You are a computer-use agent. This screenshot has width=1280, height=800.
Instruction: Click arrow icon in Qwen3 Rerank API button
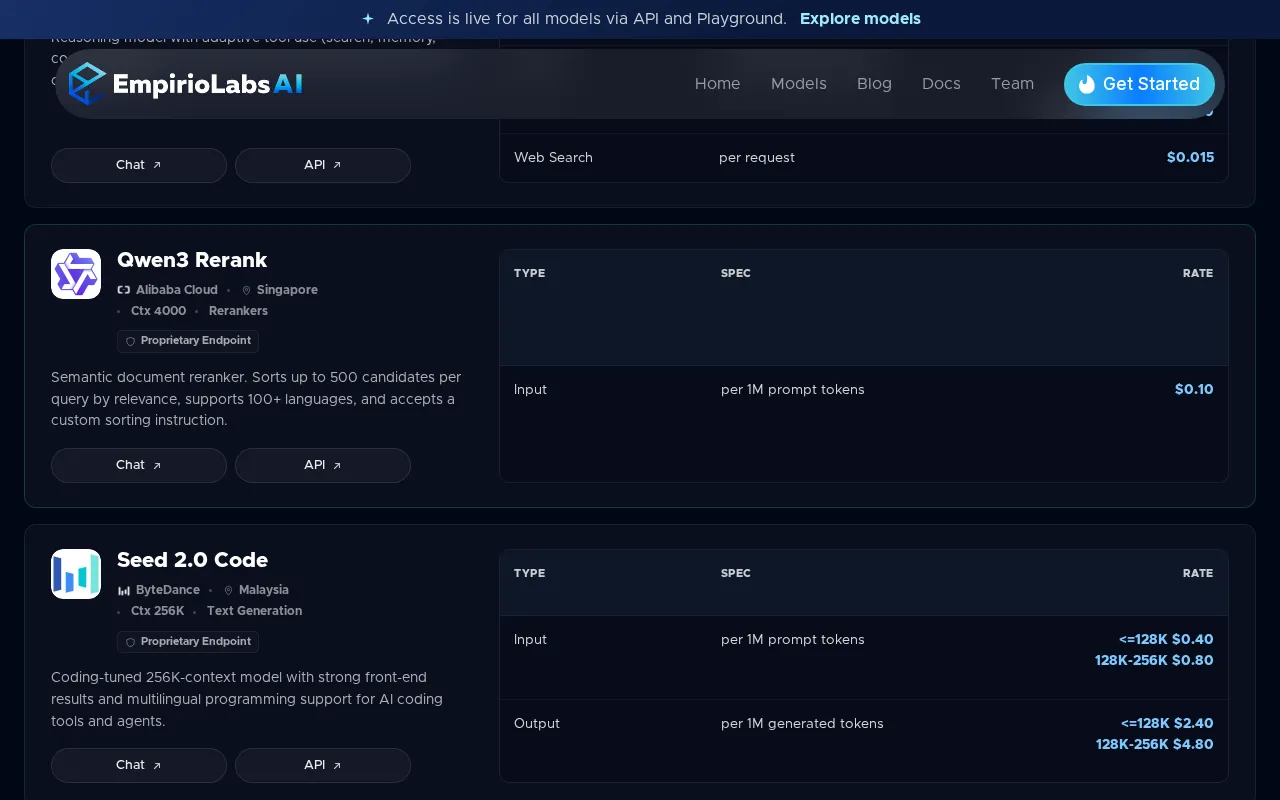[x=337, y=465]
